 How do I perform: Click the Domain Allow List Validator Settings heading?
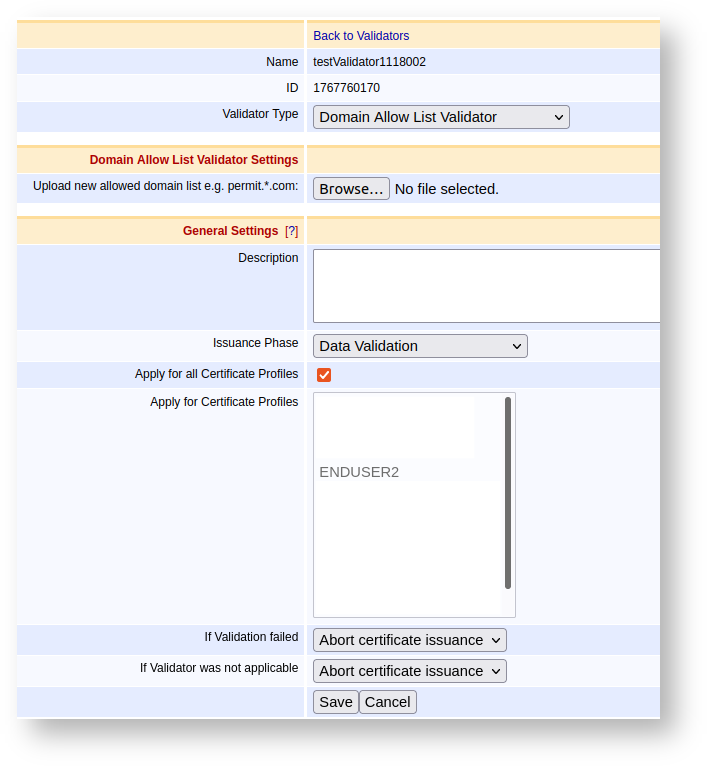coord(194,160)
